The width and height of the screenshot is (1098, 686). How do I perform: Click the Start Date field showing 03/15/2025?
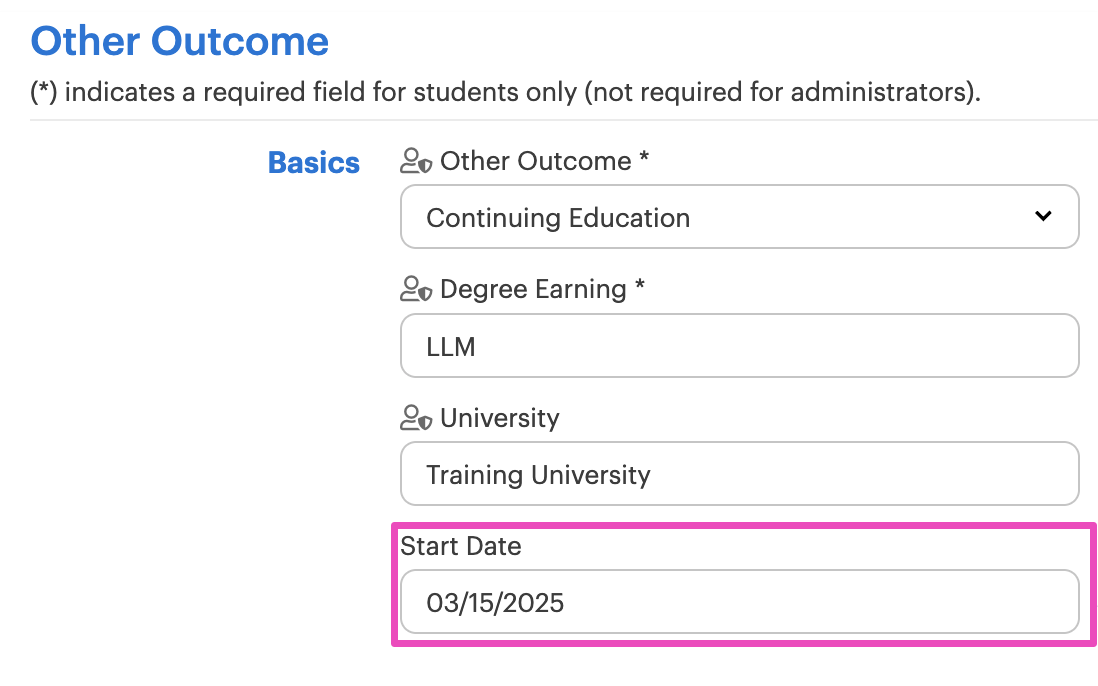coord(739,602)
